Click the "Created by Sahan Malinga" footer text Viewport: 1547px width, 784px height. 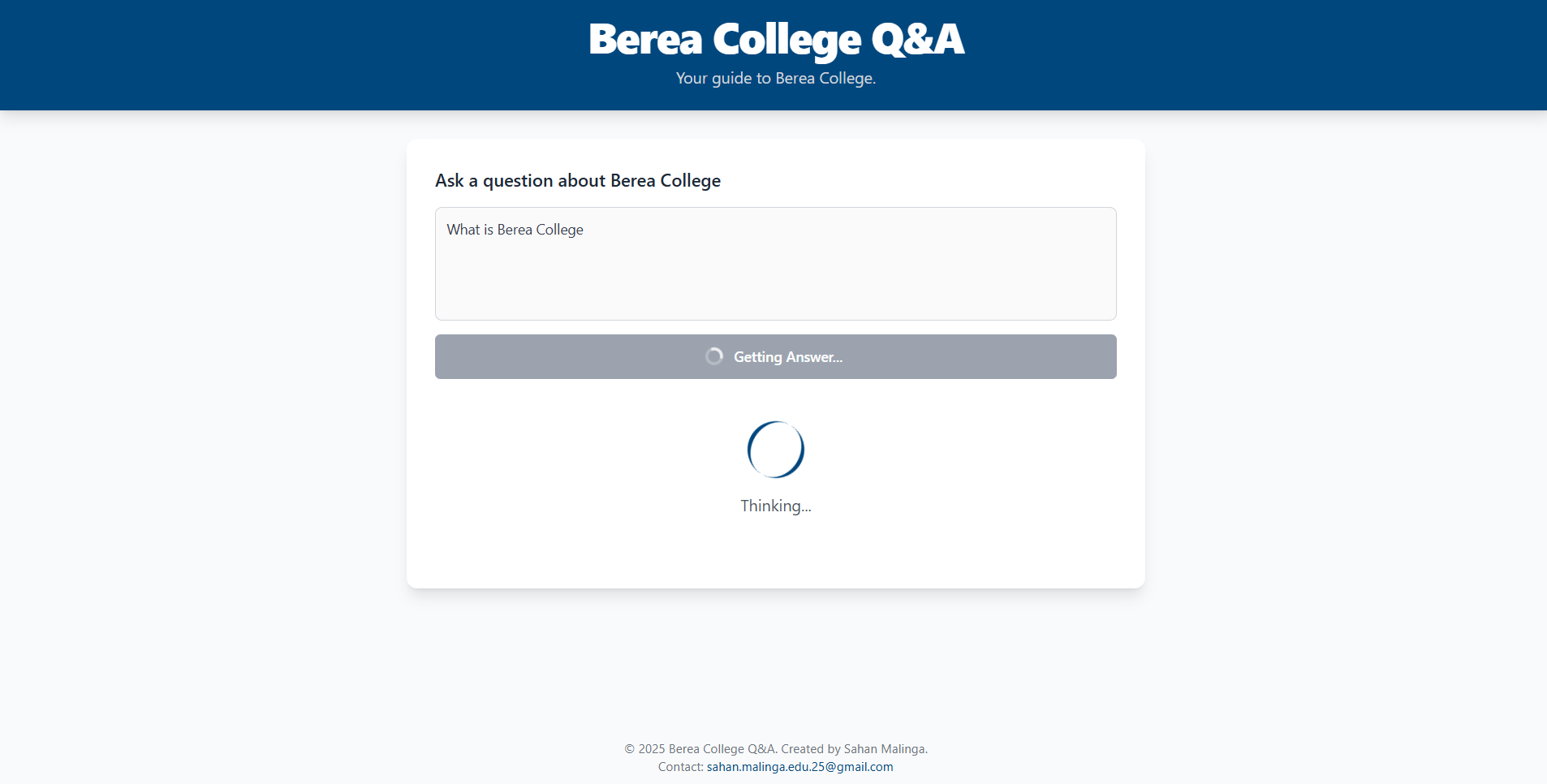[854, 749]
